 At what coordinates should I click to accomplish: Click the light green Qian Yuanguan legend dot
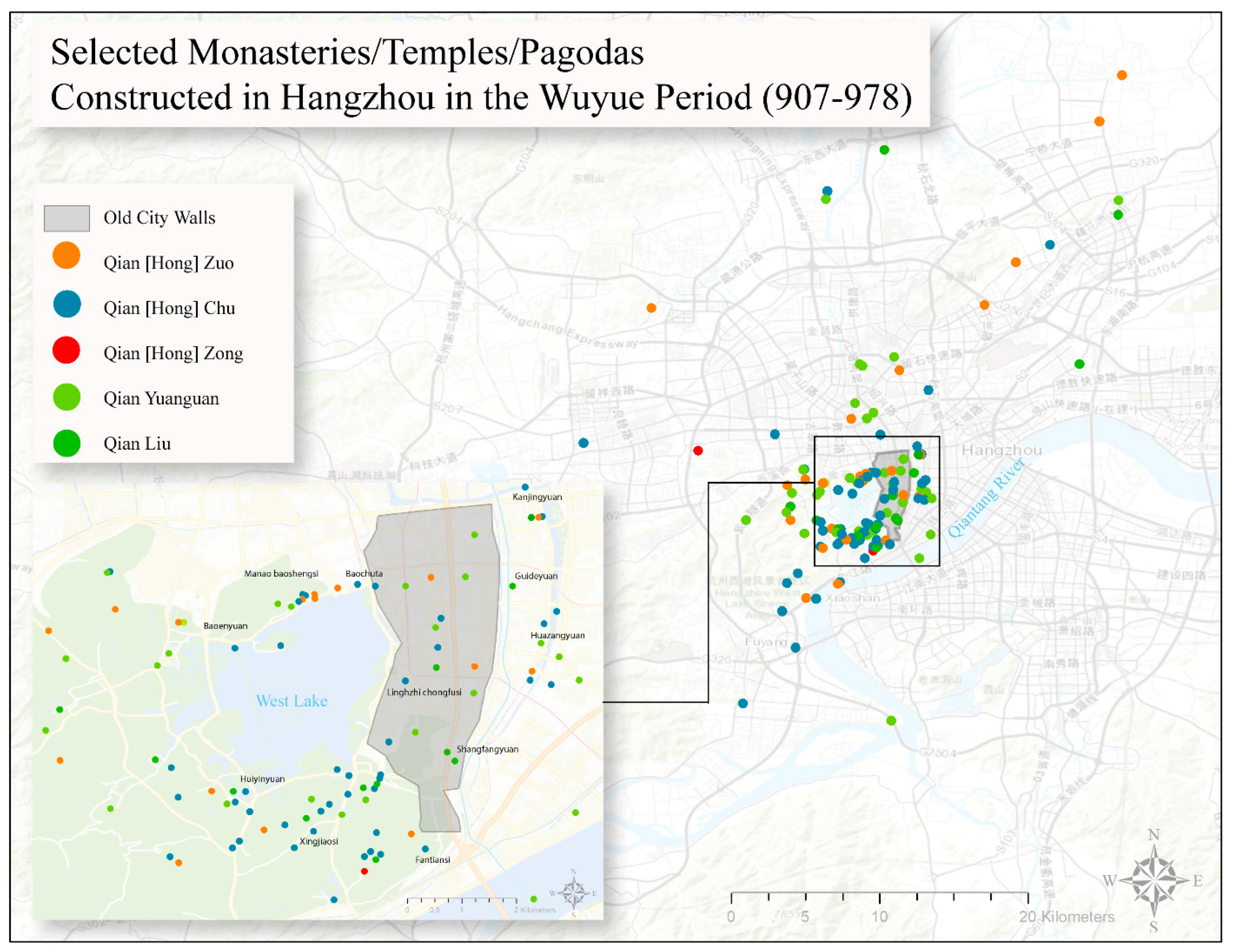tap(66, 397)
